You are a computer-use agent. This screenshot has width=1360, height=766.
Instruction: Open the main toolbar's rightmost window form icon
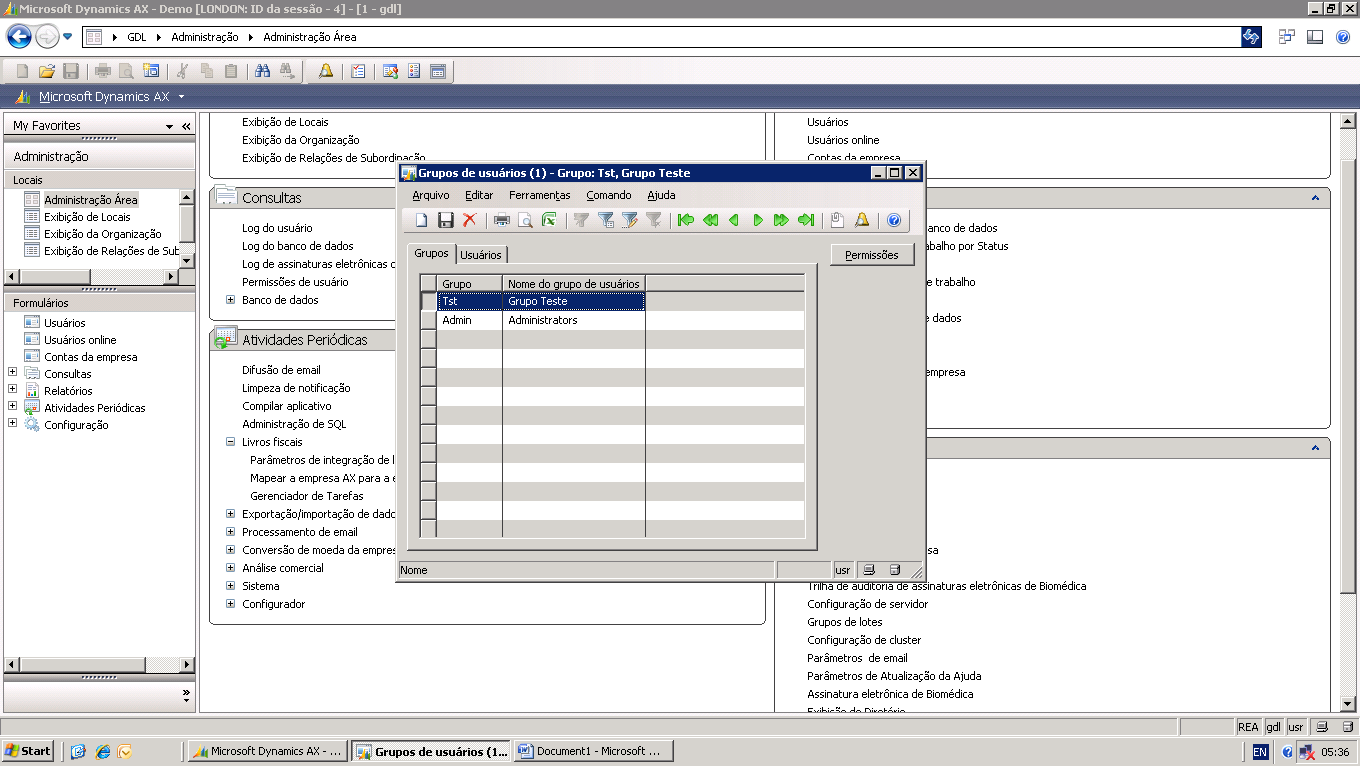(x=437, y=71)
